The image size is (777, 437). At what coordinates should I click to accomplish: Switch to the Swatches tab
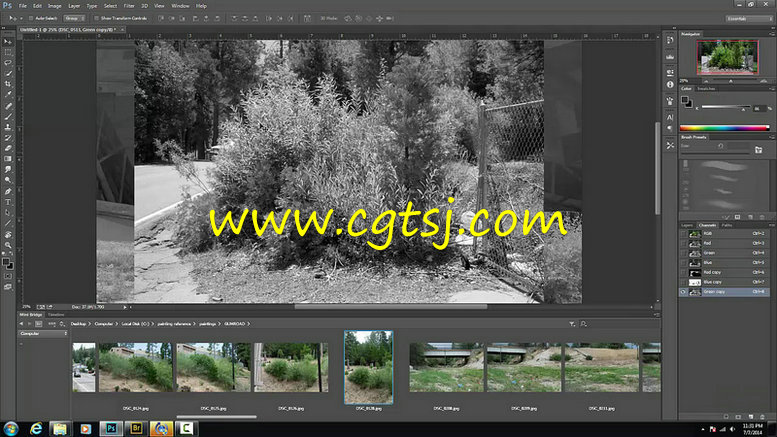(706, 89)
